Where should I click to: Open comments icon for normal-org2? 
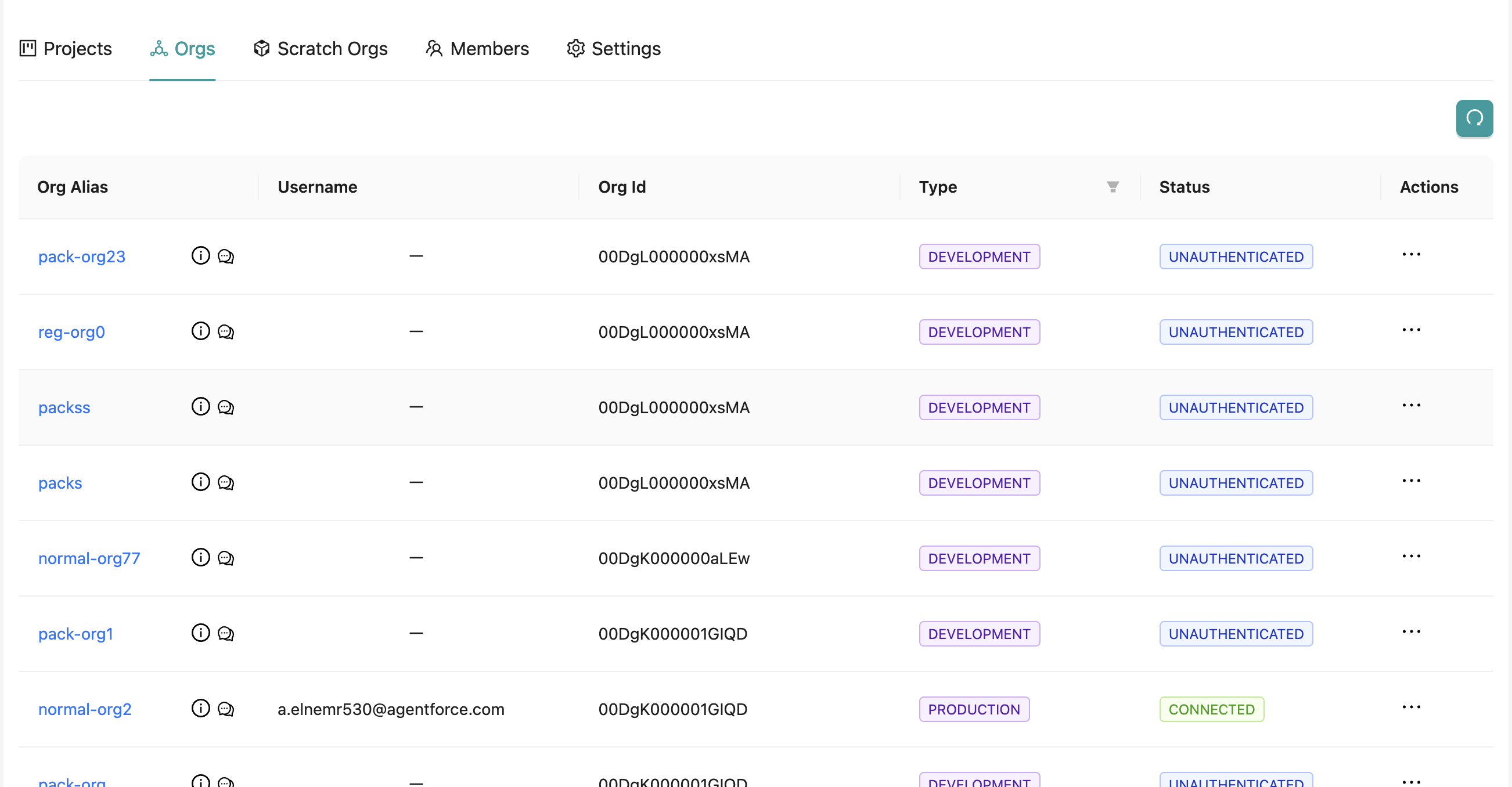pos(226,709)
